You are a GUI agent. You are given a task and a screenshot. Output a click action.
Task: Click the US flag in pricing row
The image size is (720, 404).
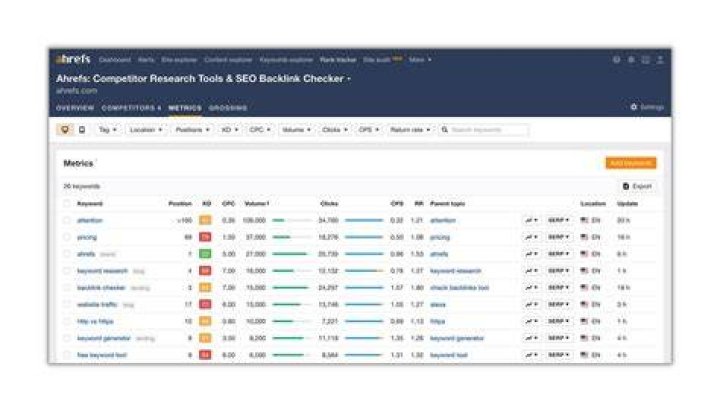[x=584, y=237]
